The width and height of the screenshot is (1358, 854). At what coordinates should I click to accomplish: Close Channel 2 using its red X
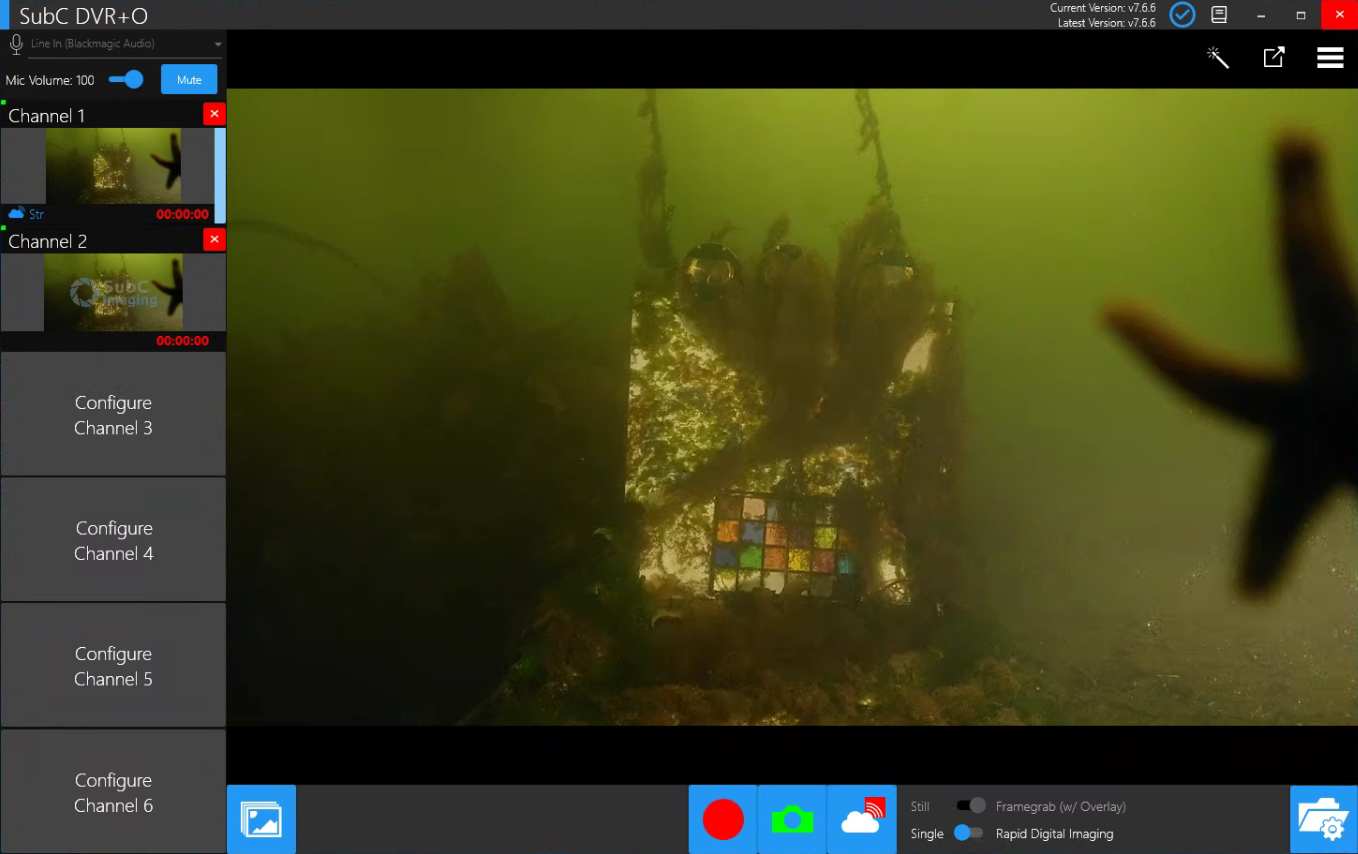tap(214, 239)
